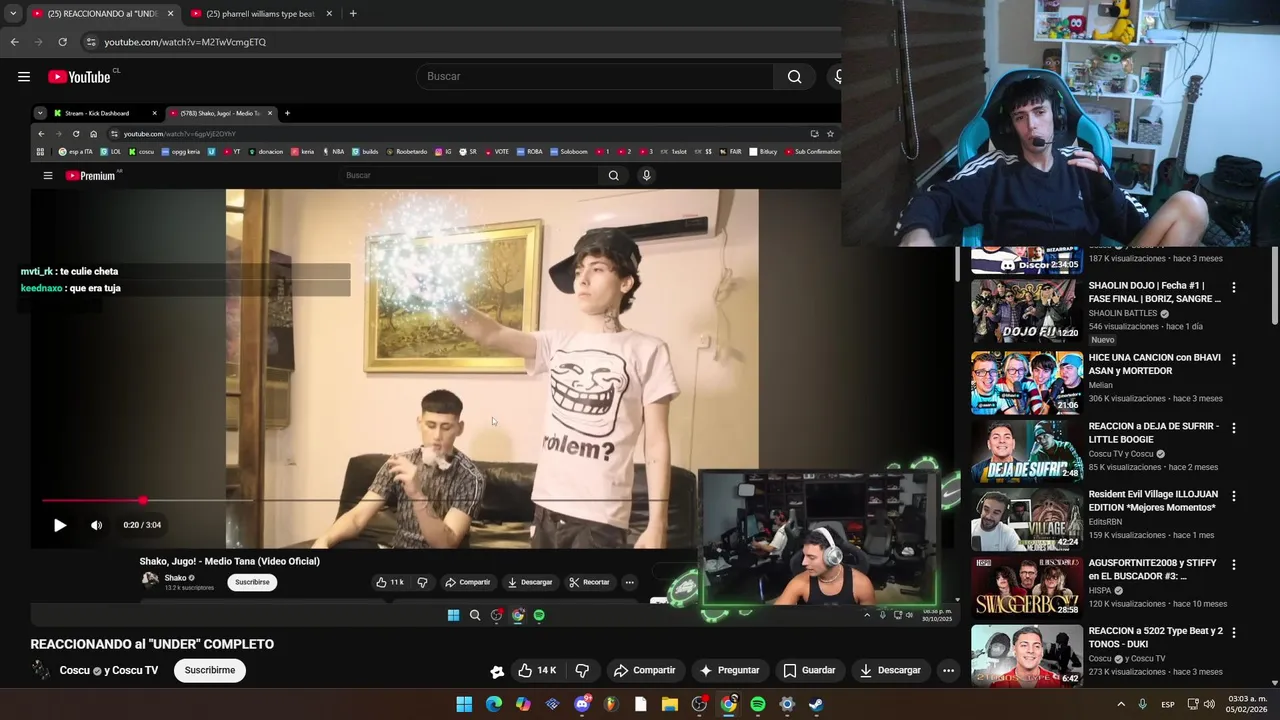The image size is (1280, 720).
Task: Open Spotify from taskbar
Action: pos(758,704)
